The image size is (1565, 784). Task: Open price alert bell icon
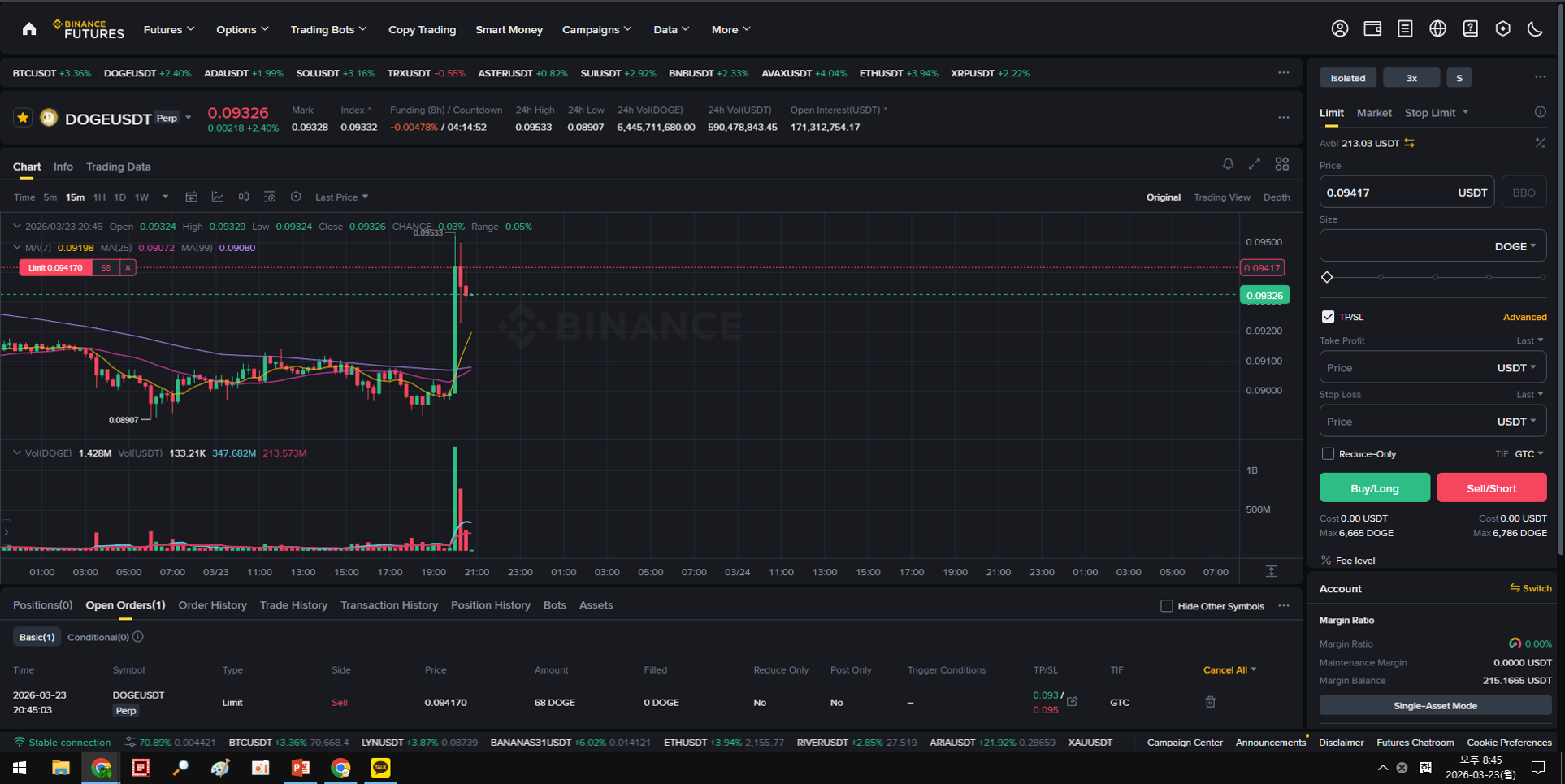[1228, 164]
